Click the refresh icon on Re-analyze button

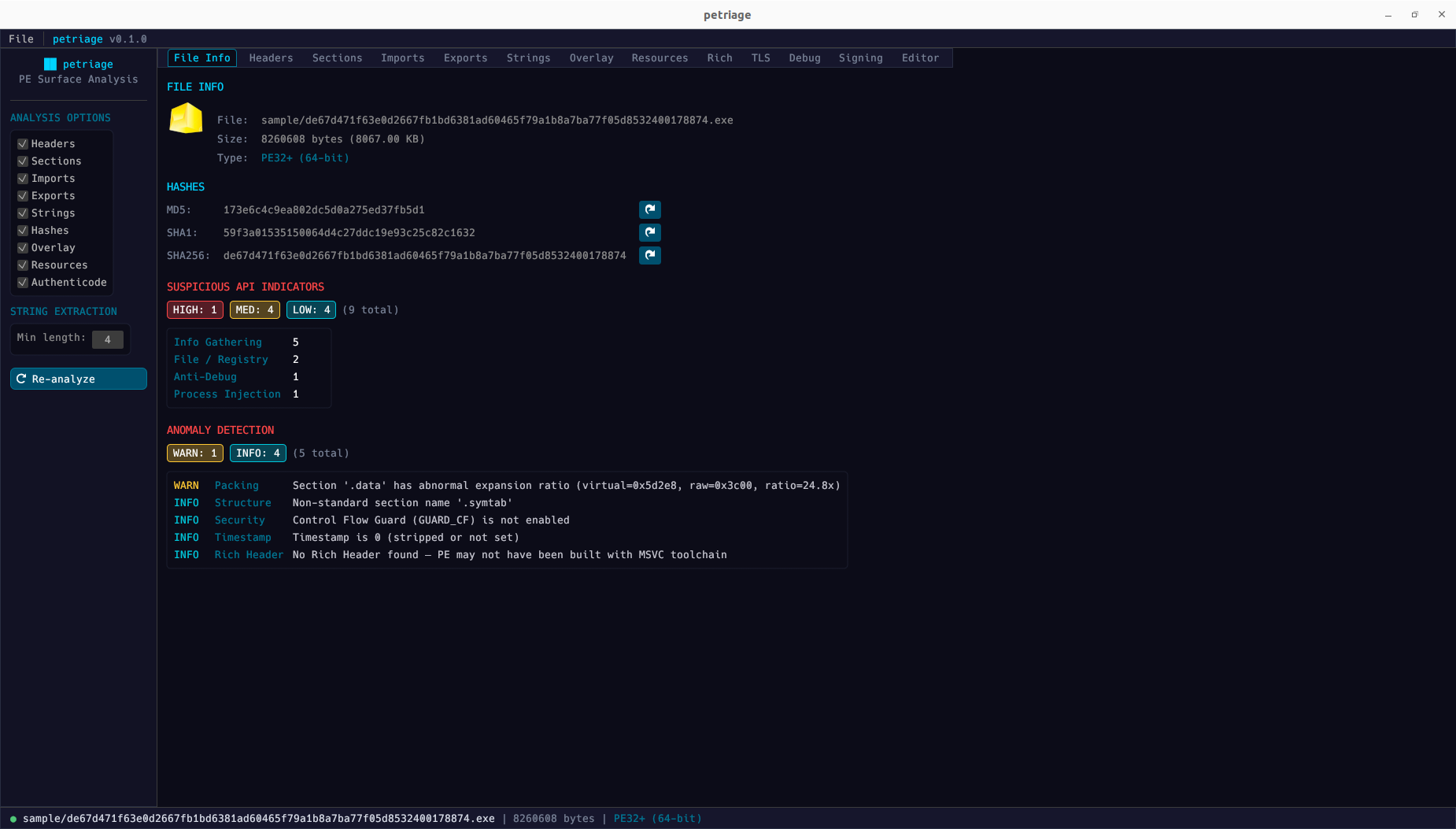point(21,378)
